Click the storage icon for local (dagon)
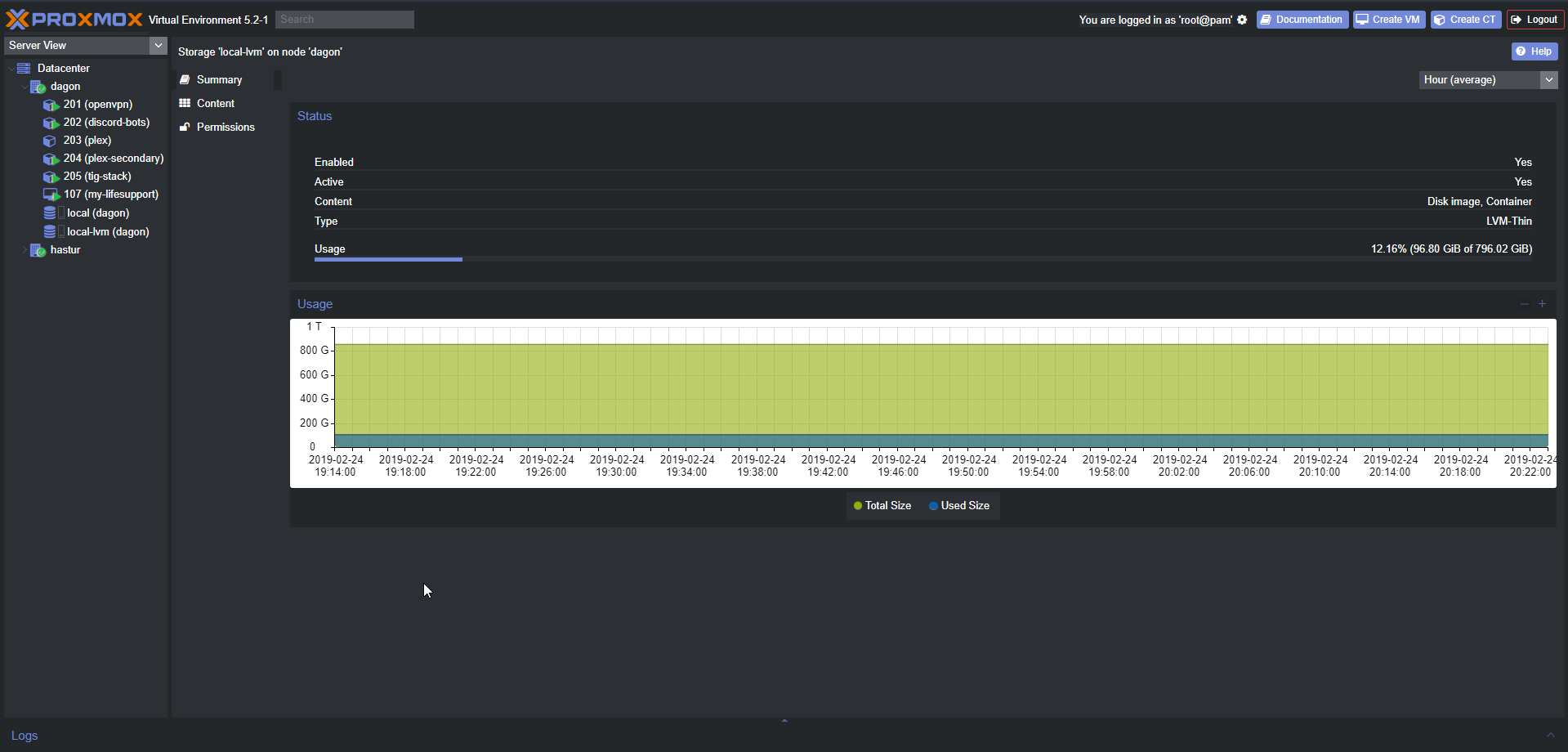The height and width of the screenshot is (752, 1568). pos(51,213)
